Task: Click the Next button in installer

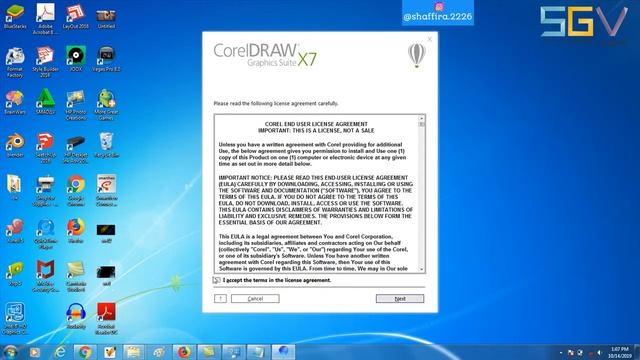Action: pos(400,299)
